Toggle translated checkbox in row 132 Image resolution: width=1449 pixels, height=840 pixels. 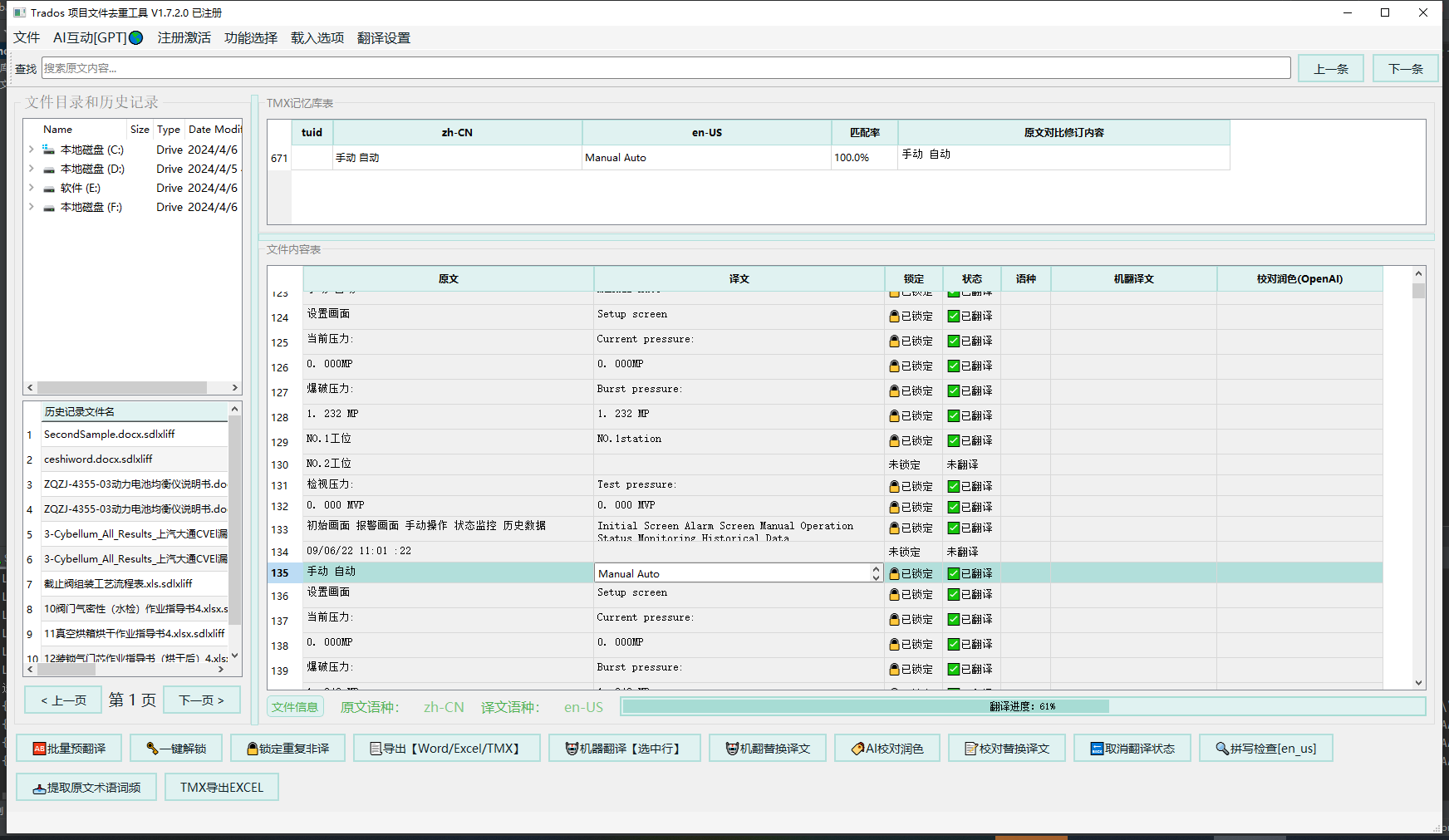[x=954, y=507]
